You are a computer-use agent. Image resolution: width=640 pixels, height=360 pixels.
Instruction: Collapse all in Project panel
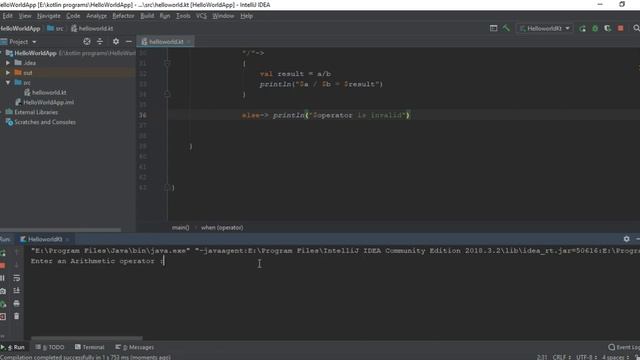(x=100, y=42)
